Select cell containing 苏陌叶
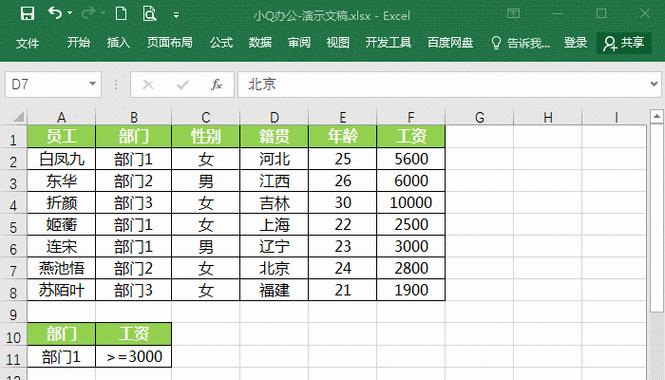The height and width of the screenshot is (380, 665). click(61, 290)
